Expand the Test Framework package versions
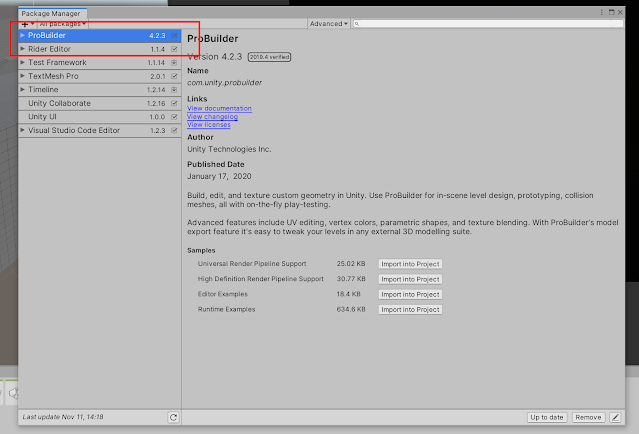639x434 pixels. pyautogui.click(x=23, y=62)
